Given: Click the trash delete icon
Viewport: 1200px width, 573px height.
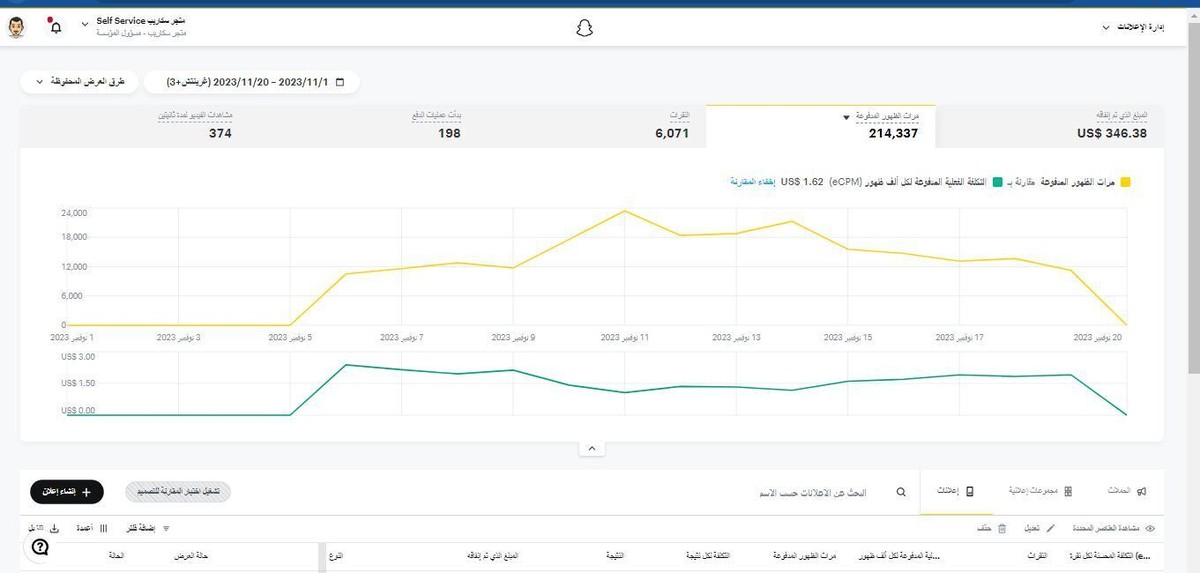Looking at the screenshot, I should point(1002,527).
